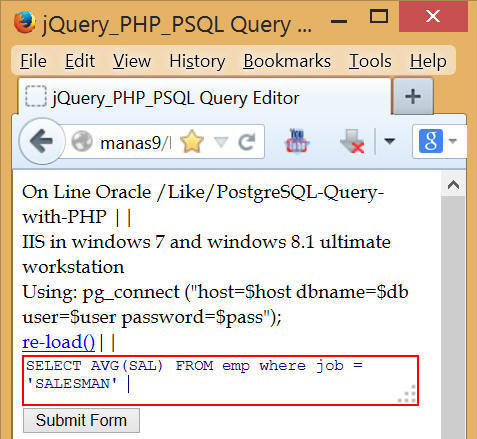Screen dimensions: 477x439
Task: Open the File menu
Action: click(33, 61)
